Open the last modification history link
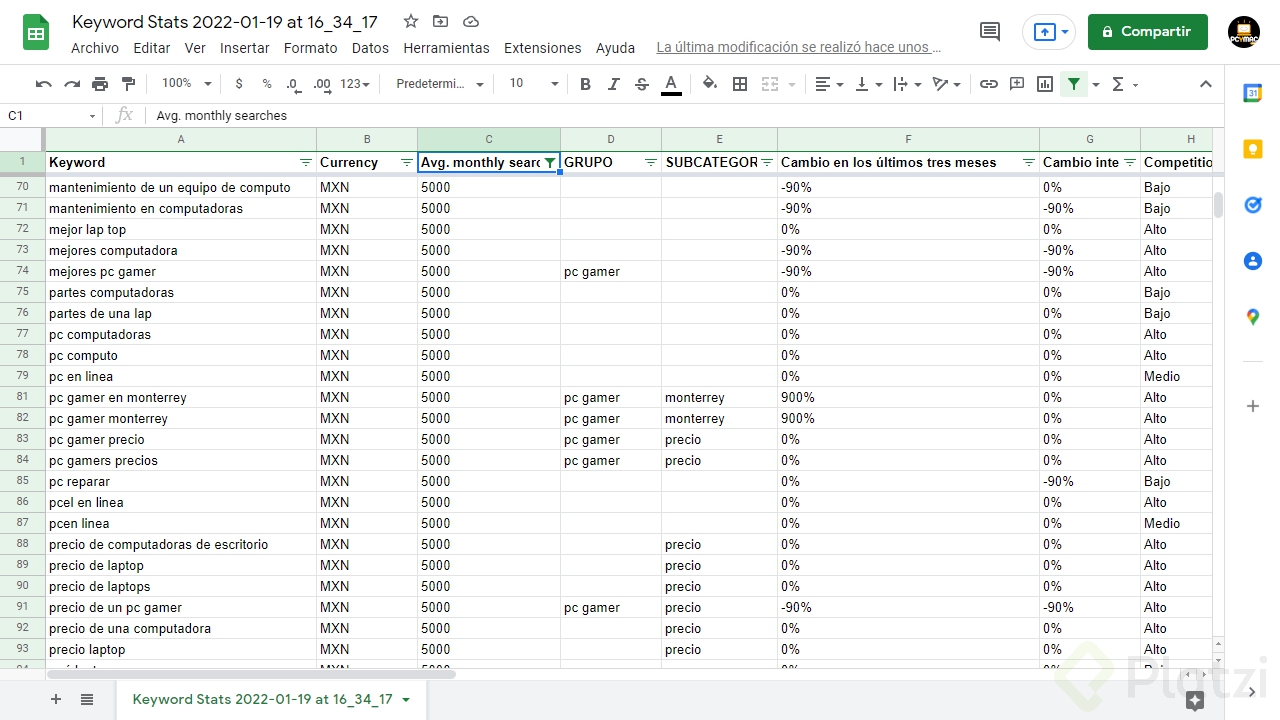Image resolution: width=1280 pixels, height=720 pixels. coord(798,48)
